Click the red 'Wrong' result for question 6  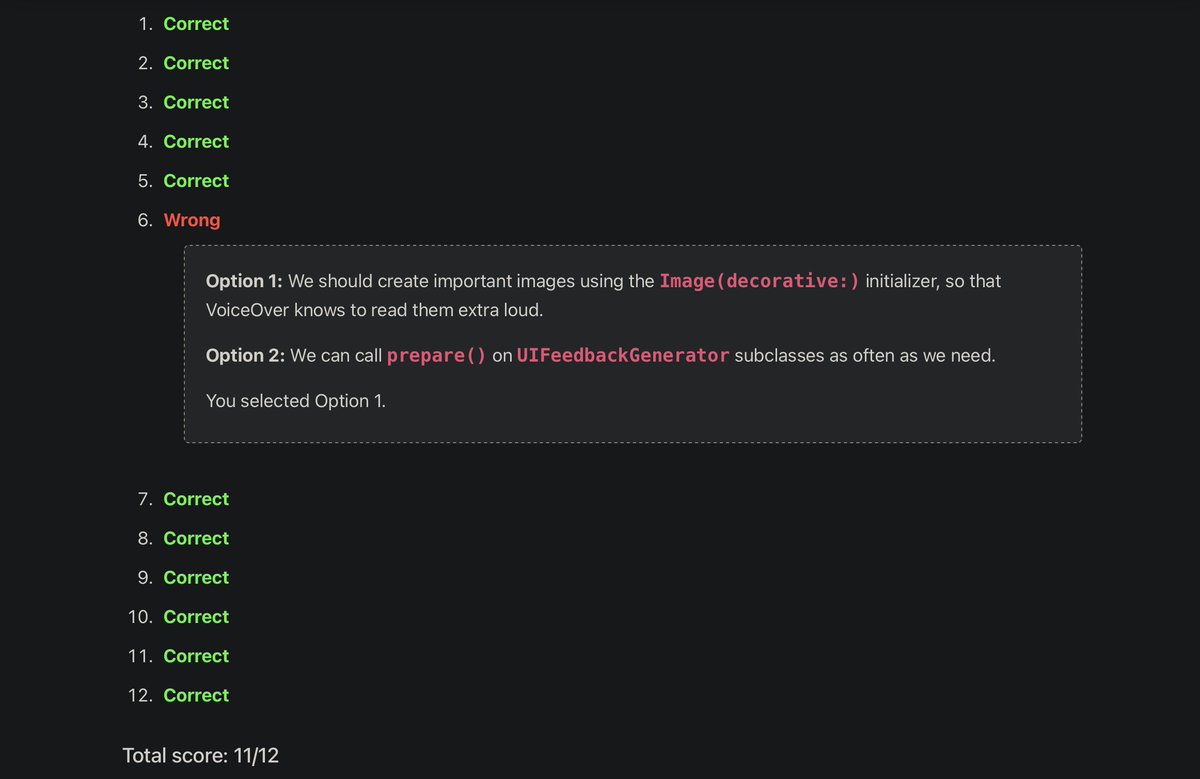(x=192, y=220)
